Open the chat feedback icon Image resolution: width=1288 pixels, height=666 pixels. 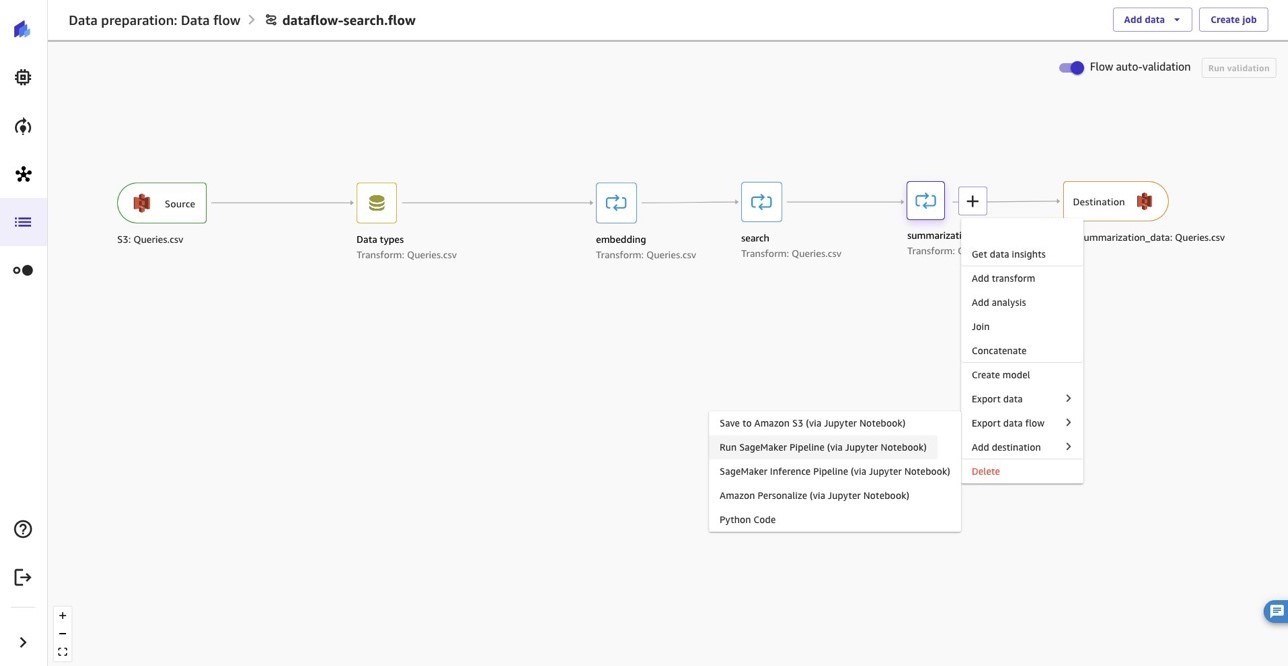tap(1277, 612)
